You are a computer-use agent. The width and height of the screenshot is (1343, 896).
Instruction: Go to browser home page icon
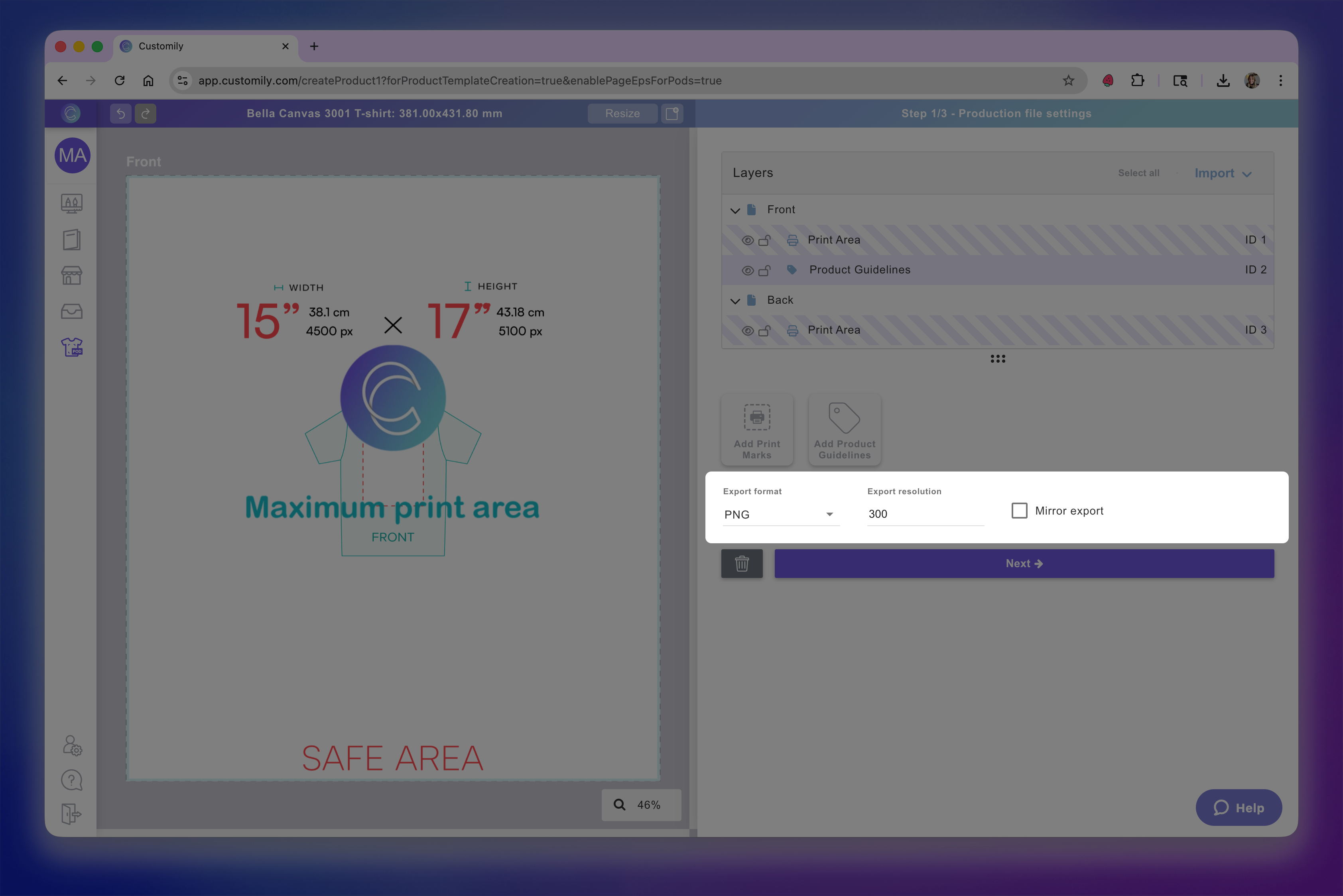tap(148, 81)
